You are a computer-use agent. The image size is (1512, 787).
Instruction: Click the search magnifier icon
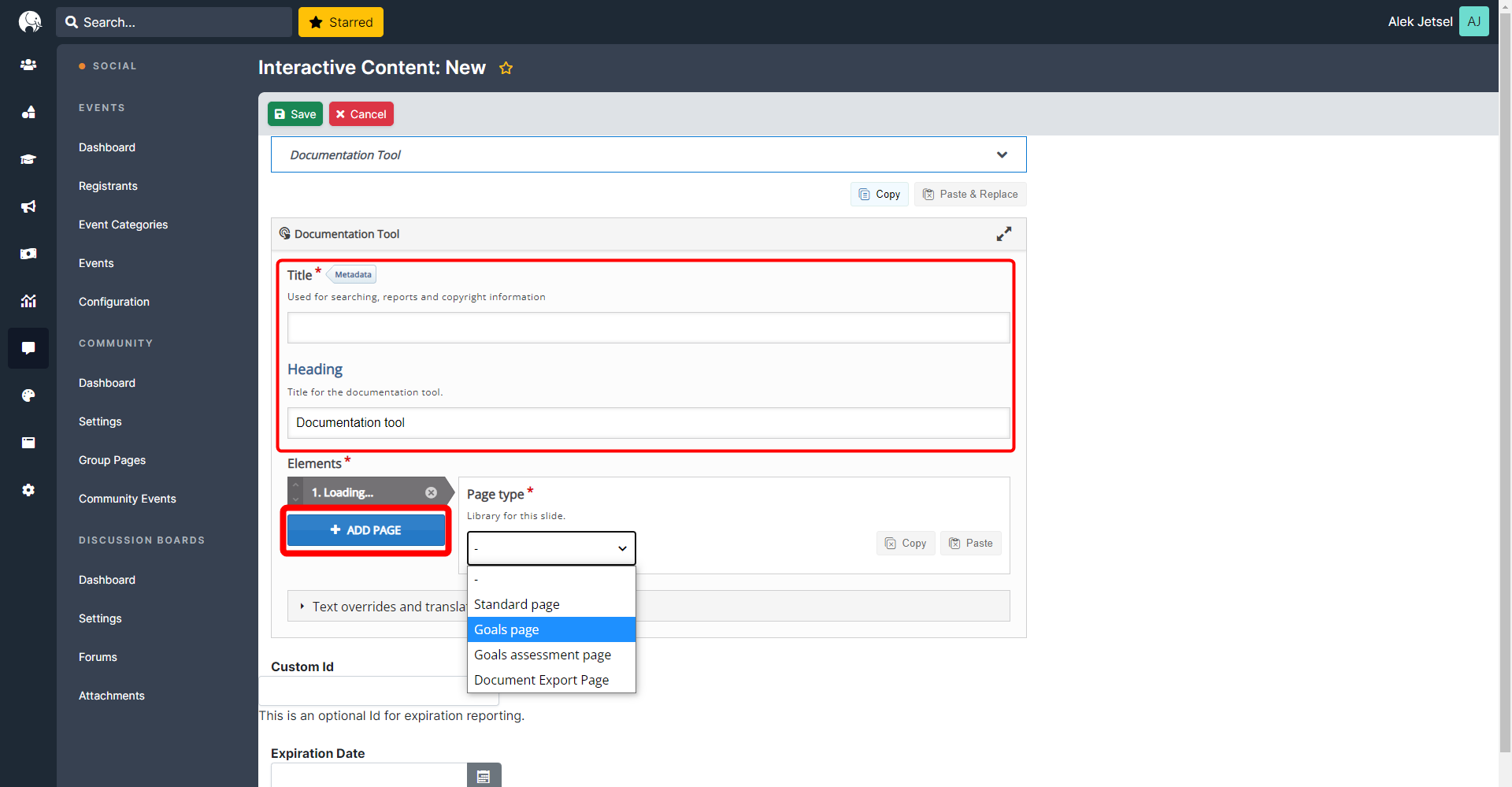[71, 22]
